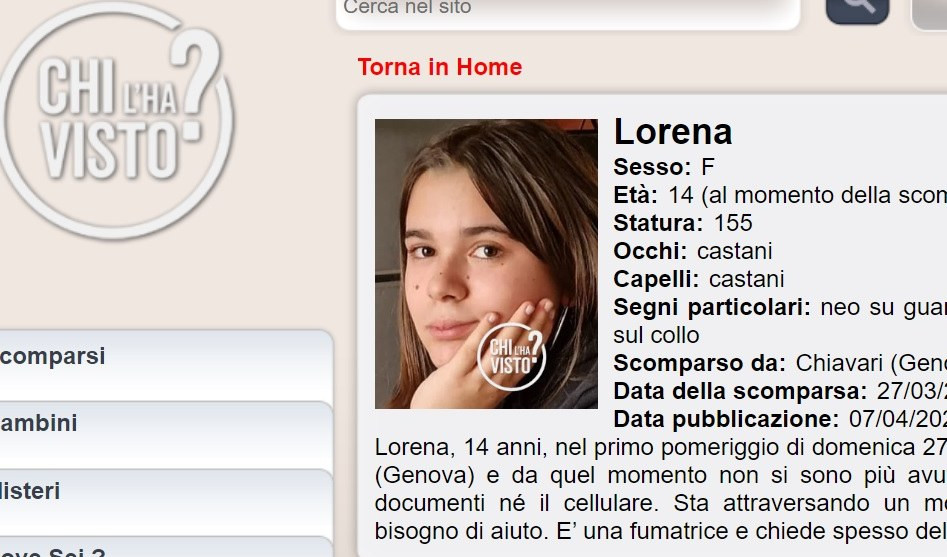Click the 'Data pubblicazione' line
This screenshot has height=557, width=947.
coord(780,419)
